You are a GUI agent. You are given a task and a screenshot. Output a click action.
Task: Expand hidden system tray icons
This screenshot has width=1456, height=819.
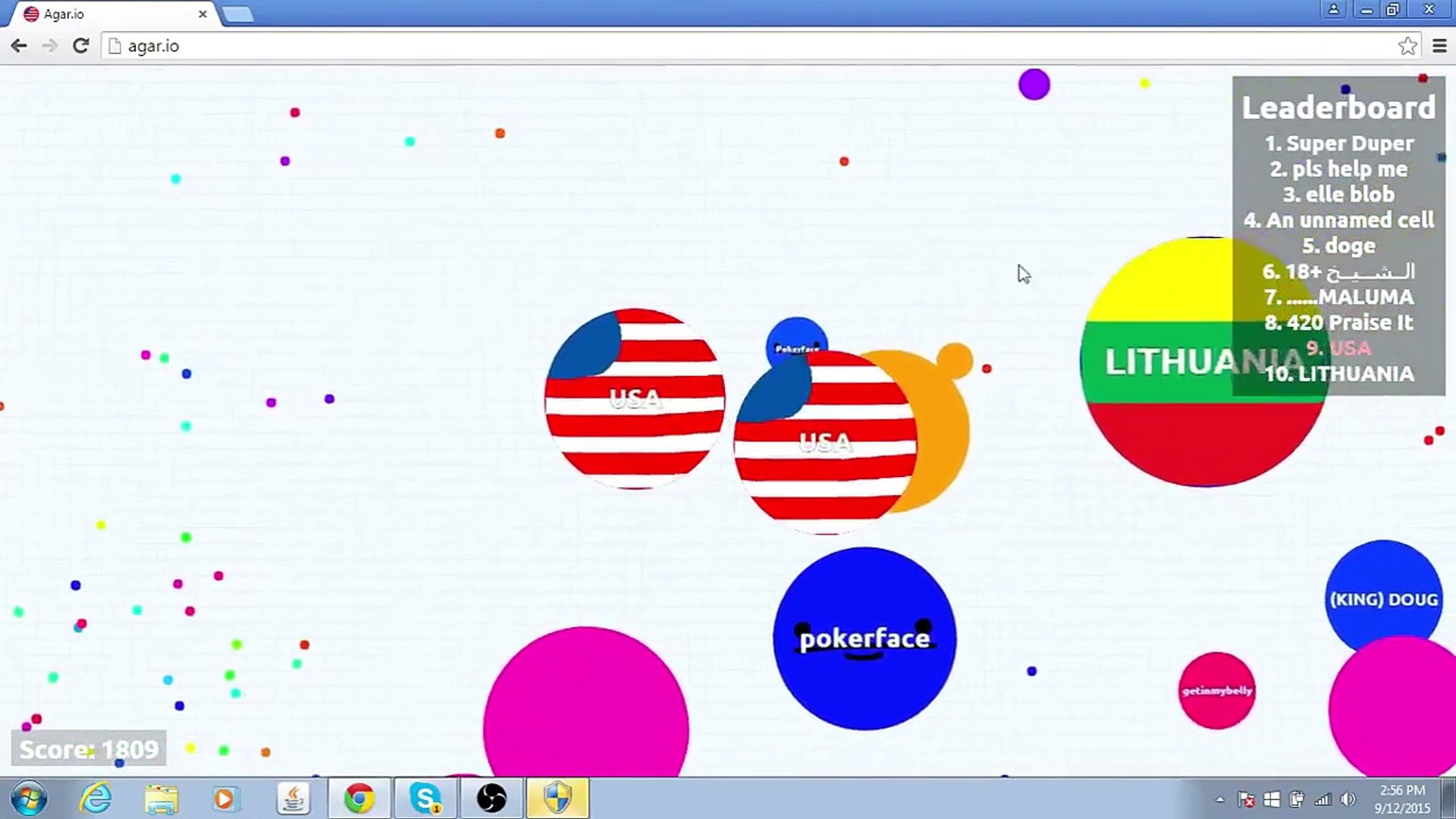coord(1220,799)
